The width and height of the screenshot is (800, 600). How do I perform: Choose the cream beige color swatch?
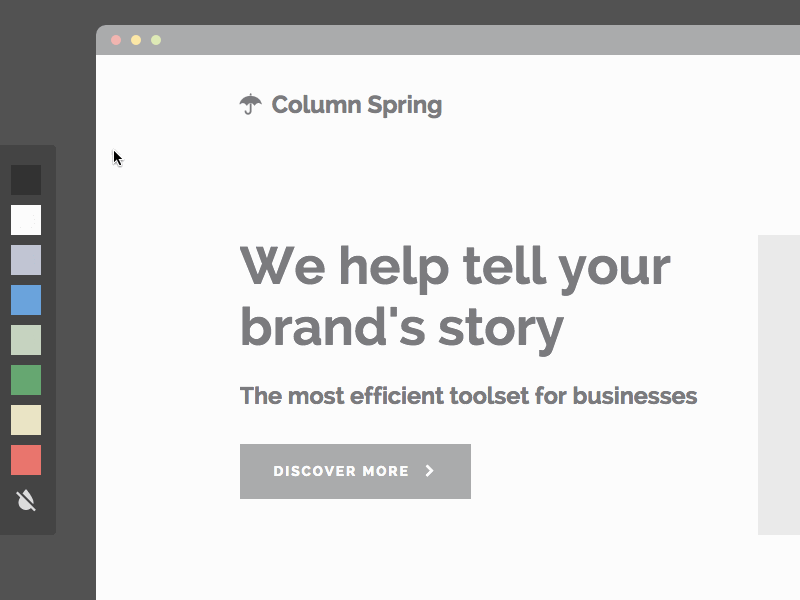point(26,420)
